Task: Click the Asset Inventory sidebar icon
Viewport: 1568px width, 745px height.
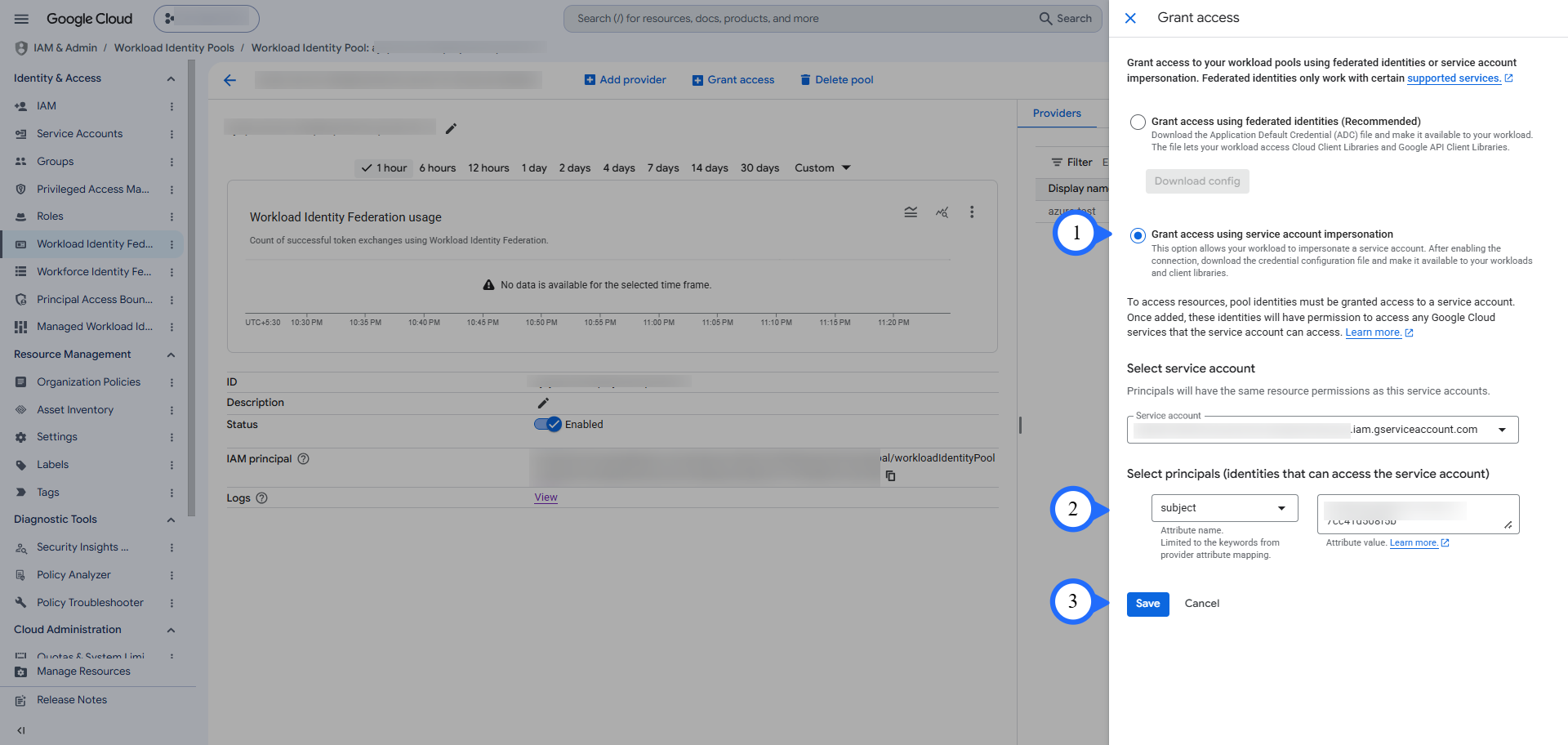Action: pyautogui.click(x=21, y=410)
